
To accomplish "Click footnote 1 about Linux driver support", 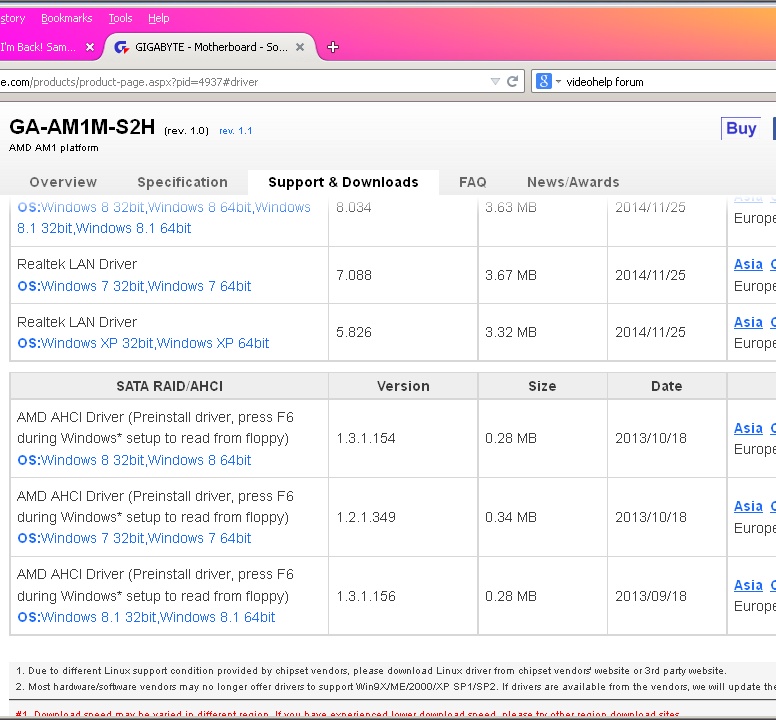I will (x=371, y=671).
